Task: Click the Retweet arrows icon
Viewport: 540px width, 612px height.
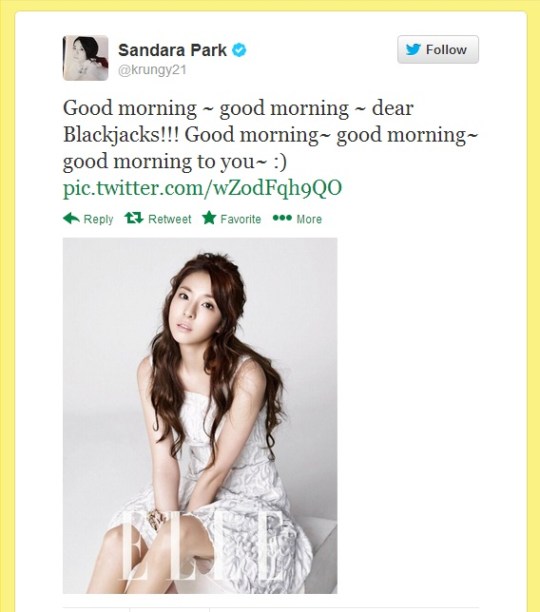Action: pyautogui.click(x=134, y=218)
